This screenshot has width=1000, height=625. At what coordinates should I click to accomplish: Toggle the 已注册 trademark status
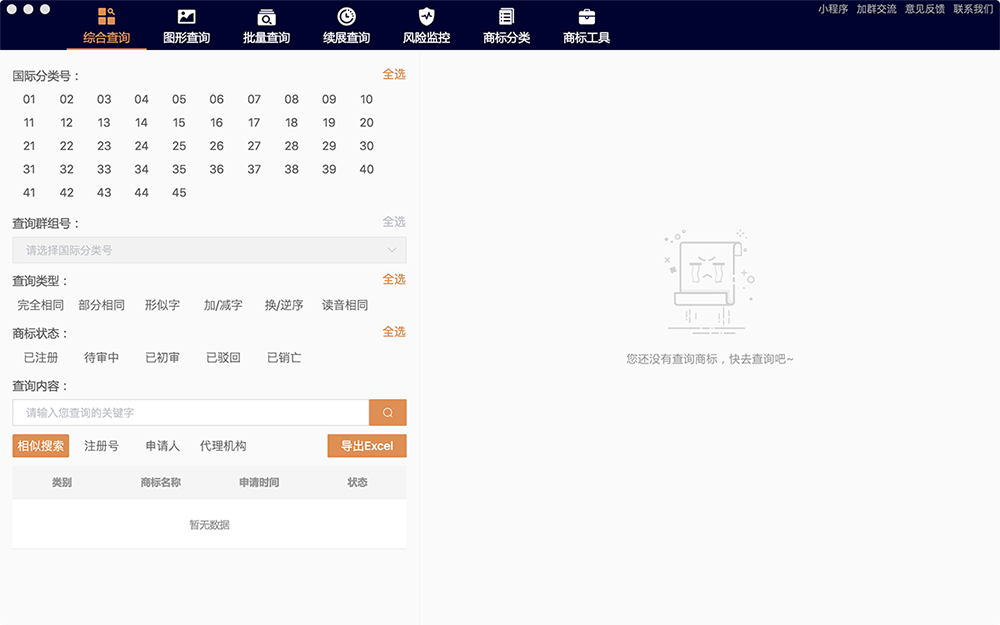(41, 357)
